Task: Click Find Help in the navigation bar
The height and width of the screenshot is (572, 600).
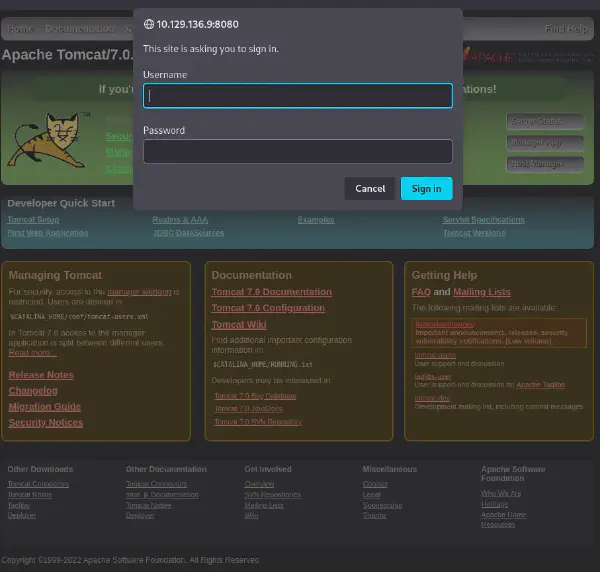Action: coord(566,29)
